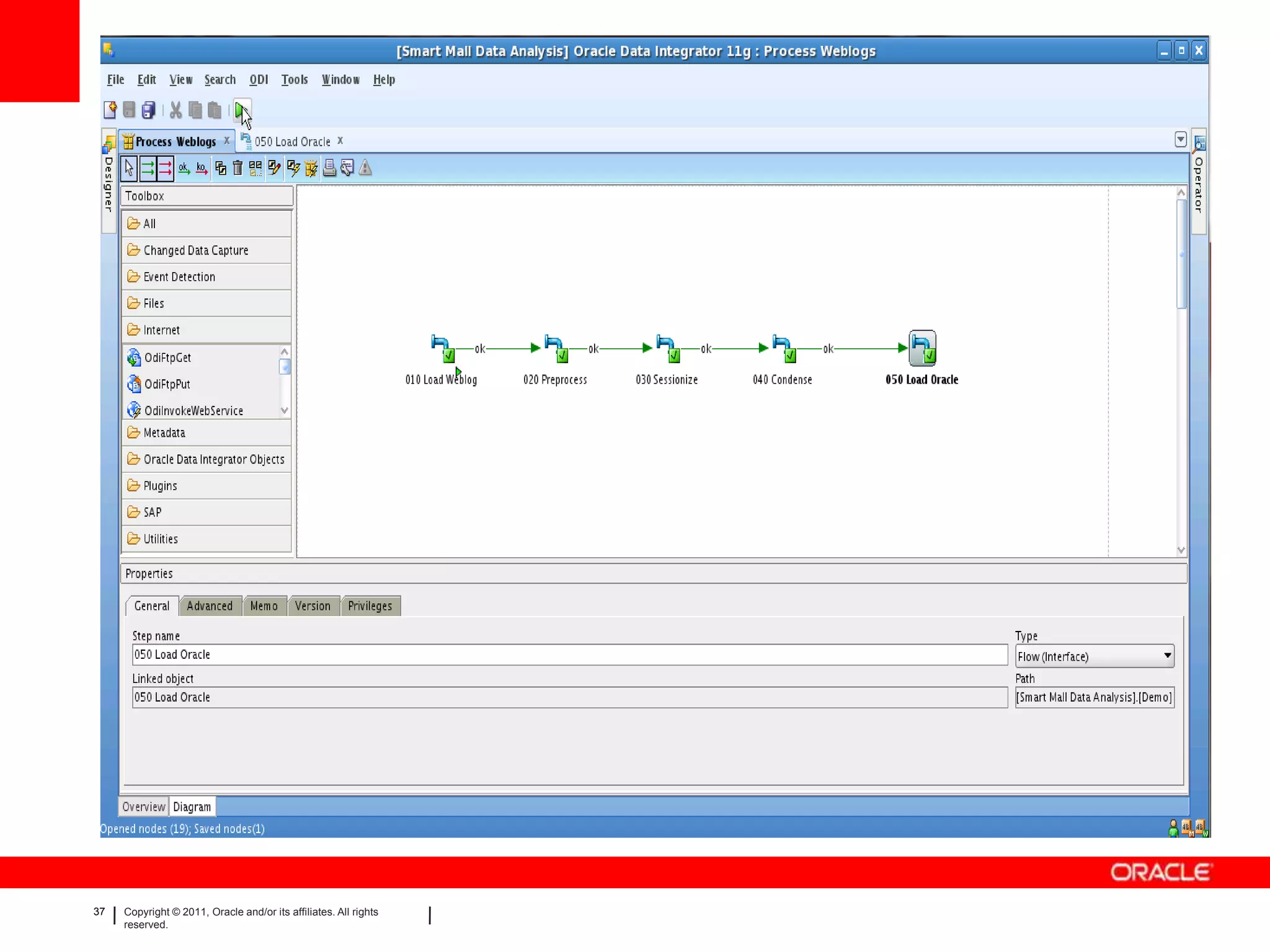Click the Copy icon in main toolbar
Viewport: 1270px width, 952px height.
(x=195, y=110)
